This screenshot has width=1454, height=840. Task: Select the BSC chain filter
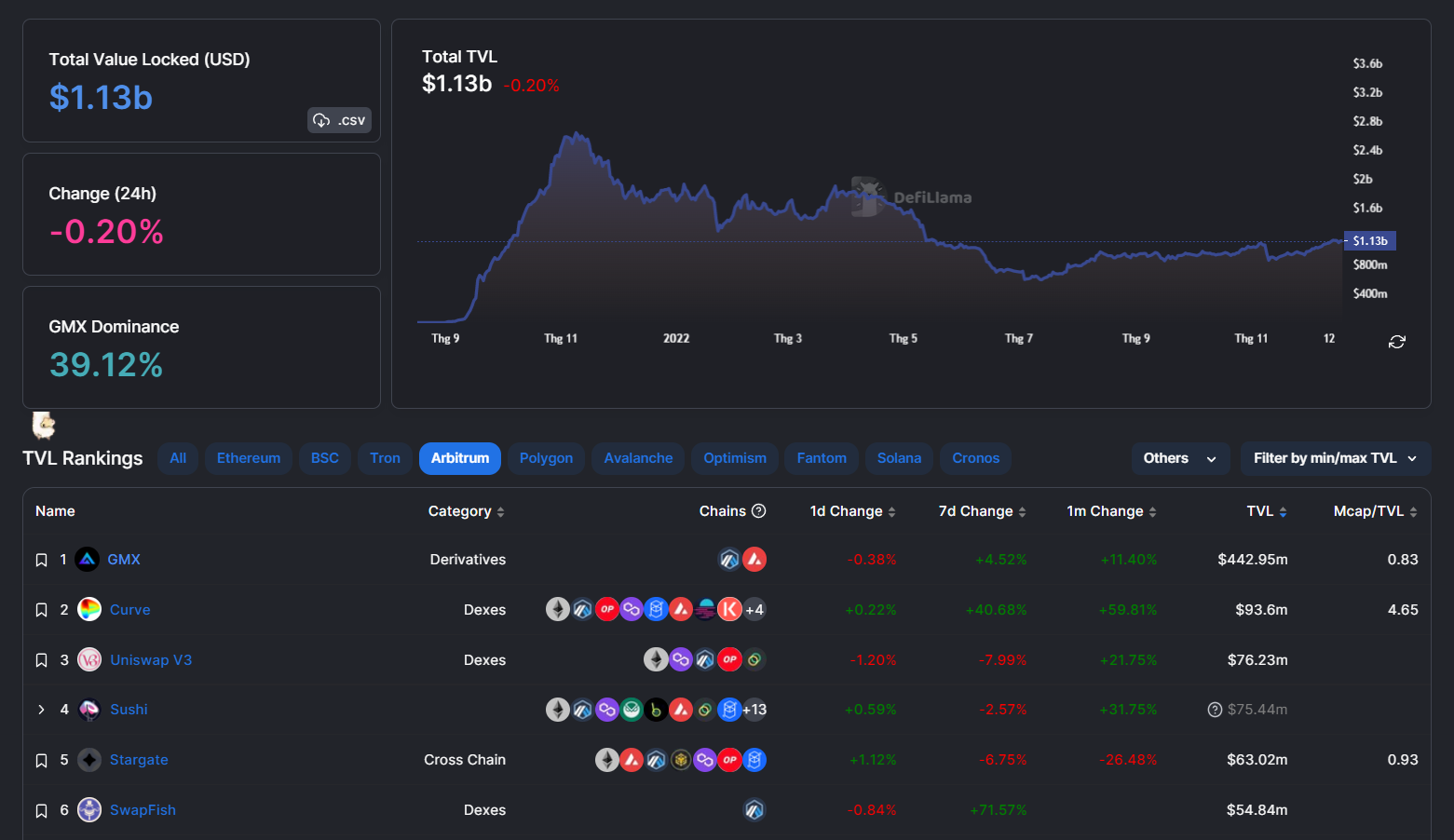pyautogui.click(x=325, y=458)
